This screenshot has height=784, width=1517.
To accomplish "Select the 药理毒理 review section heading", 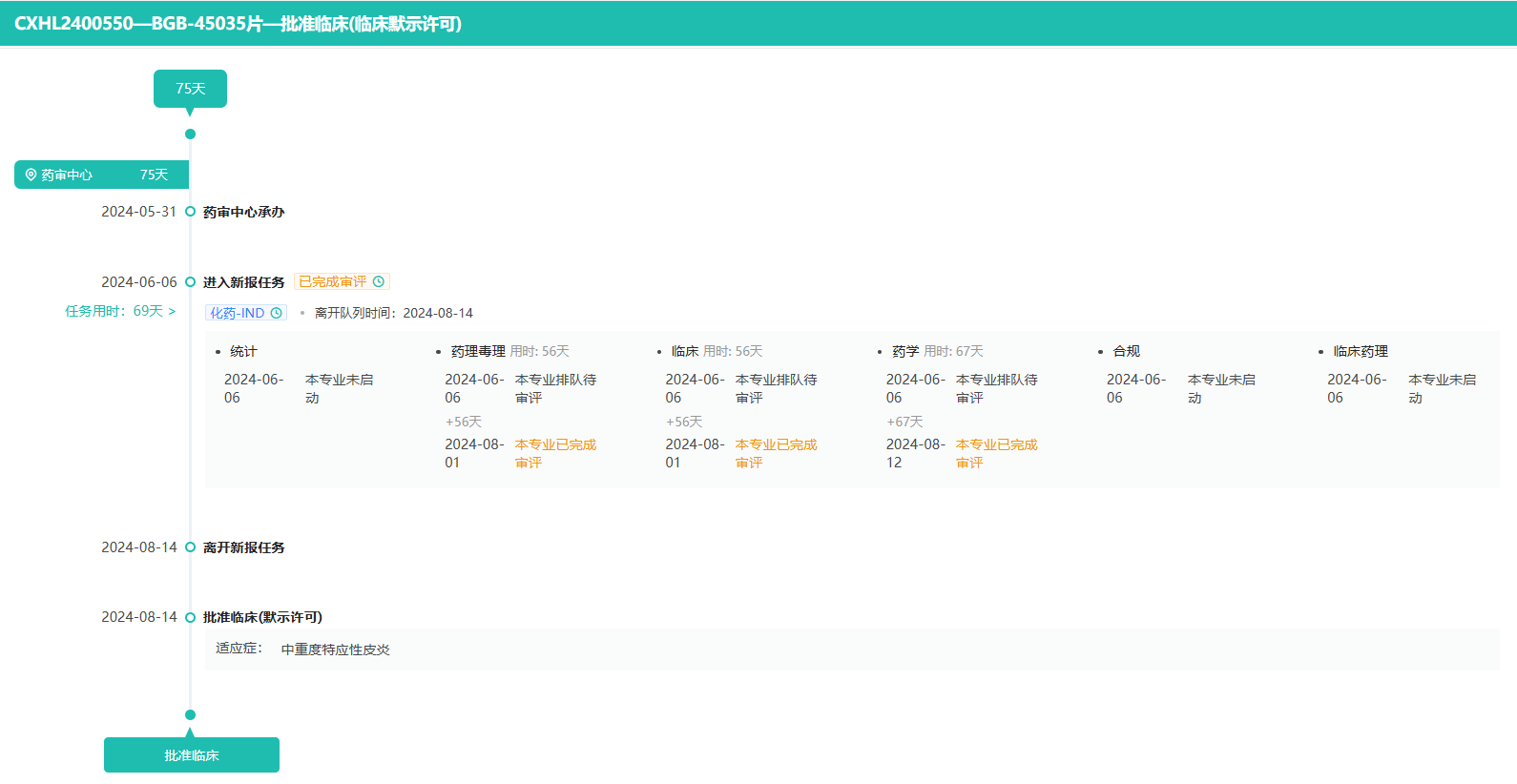I will click(478, 352).
